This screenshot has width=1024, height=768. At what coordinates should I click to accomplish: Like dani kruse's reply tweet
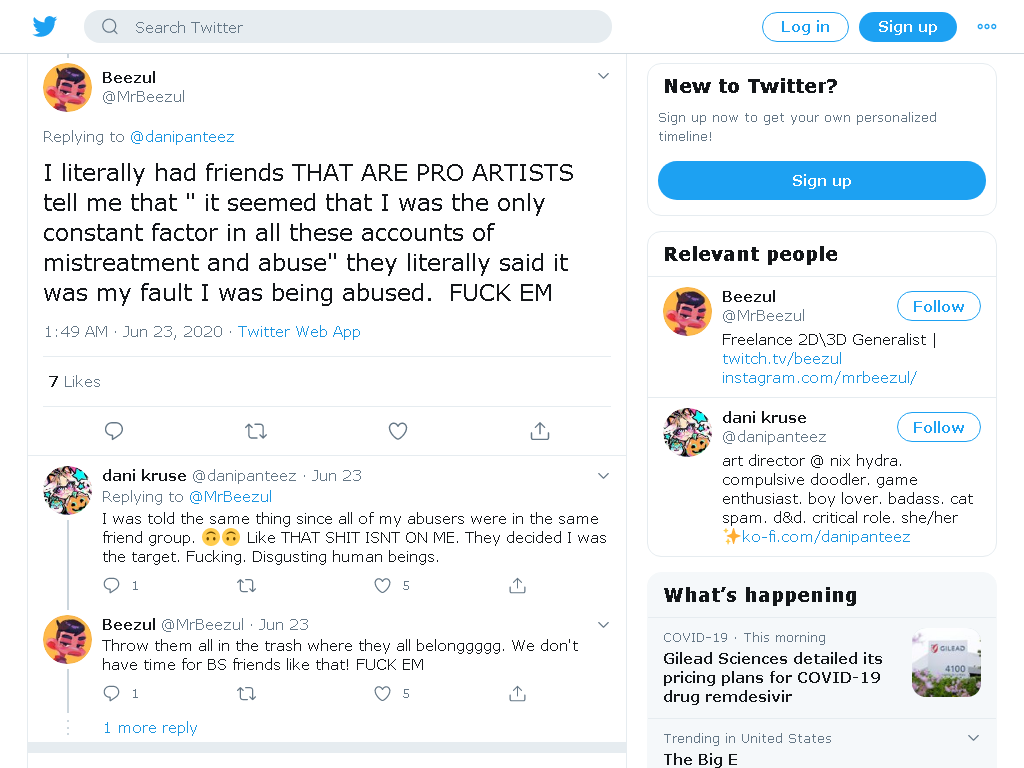point(383,585)
